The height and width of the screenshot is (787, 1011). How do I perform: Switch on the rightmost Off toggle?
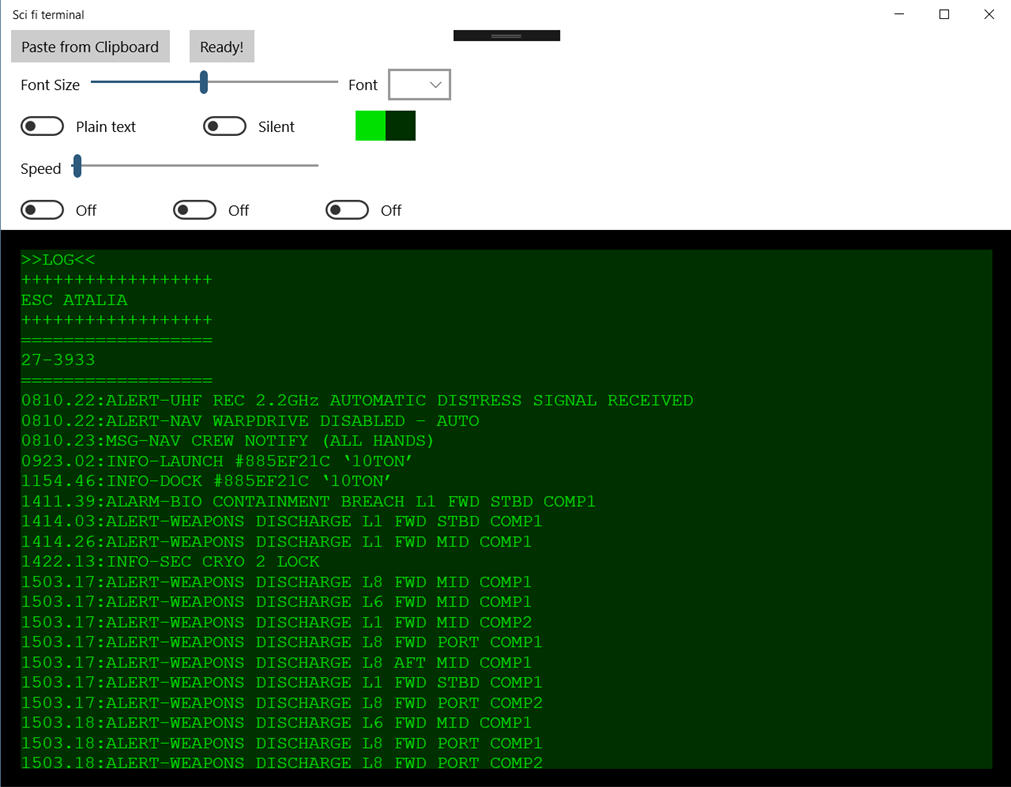tap(347, 210)
